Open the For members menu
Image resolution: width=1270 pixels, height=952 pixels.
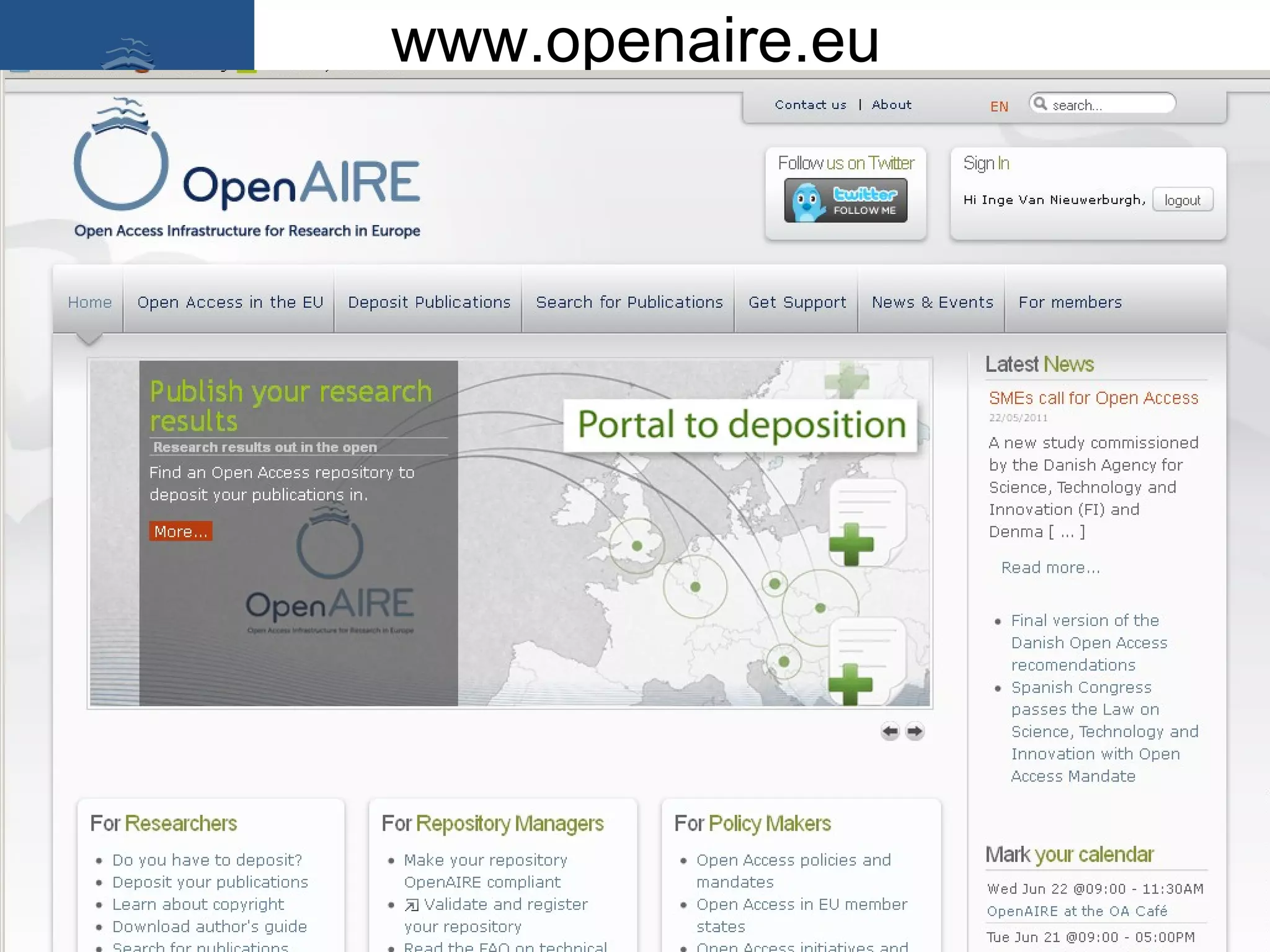1070,302
